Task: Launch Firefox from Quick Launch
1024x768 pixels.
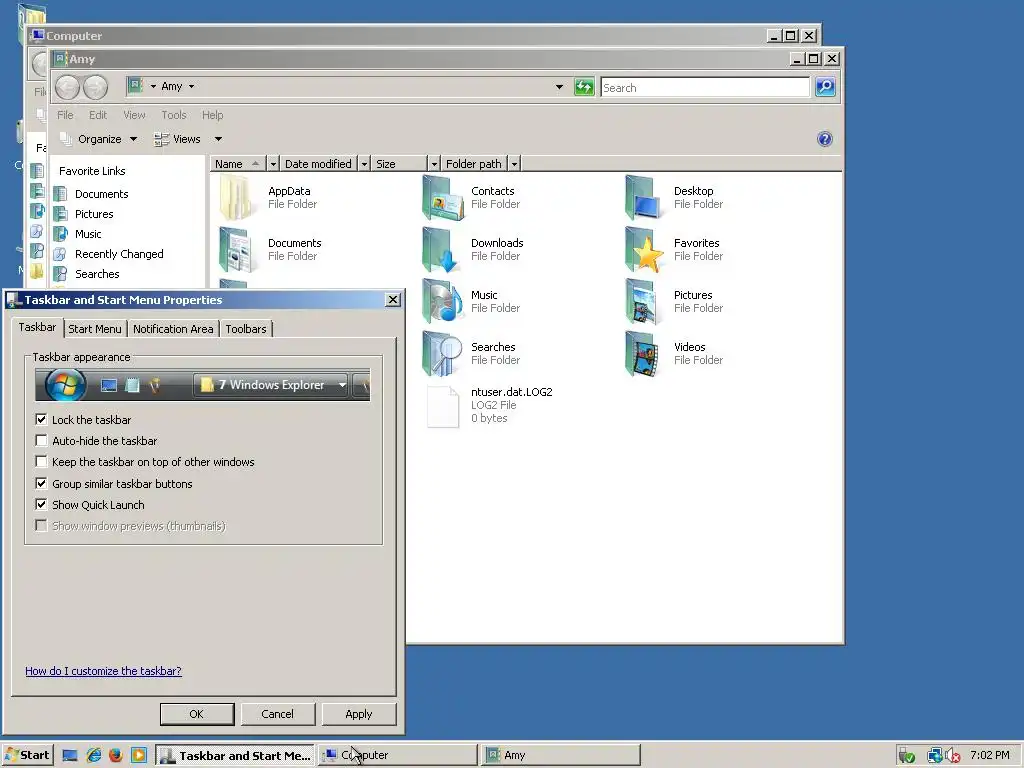Action: coord(116,756)
